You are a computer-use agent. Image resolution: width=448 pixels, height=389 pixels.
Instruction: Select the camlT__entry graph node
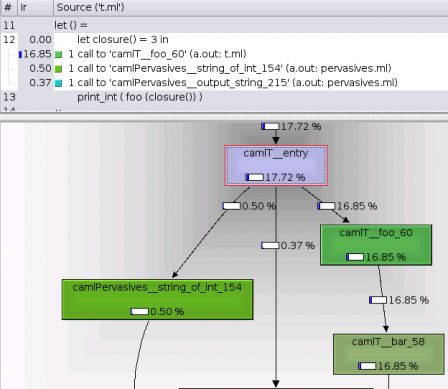click(x=276, y=165)
